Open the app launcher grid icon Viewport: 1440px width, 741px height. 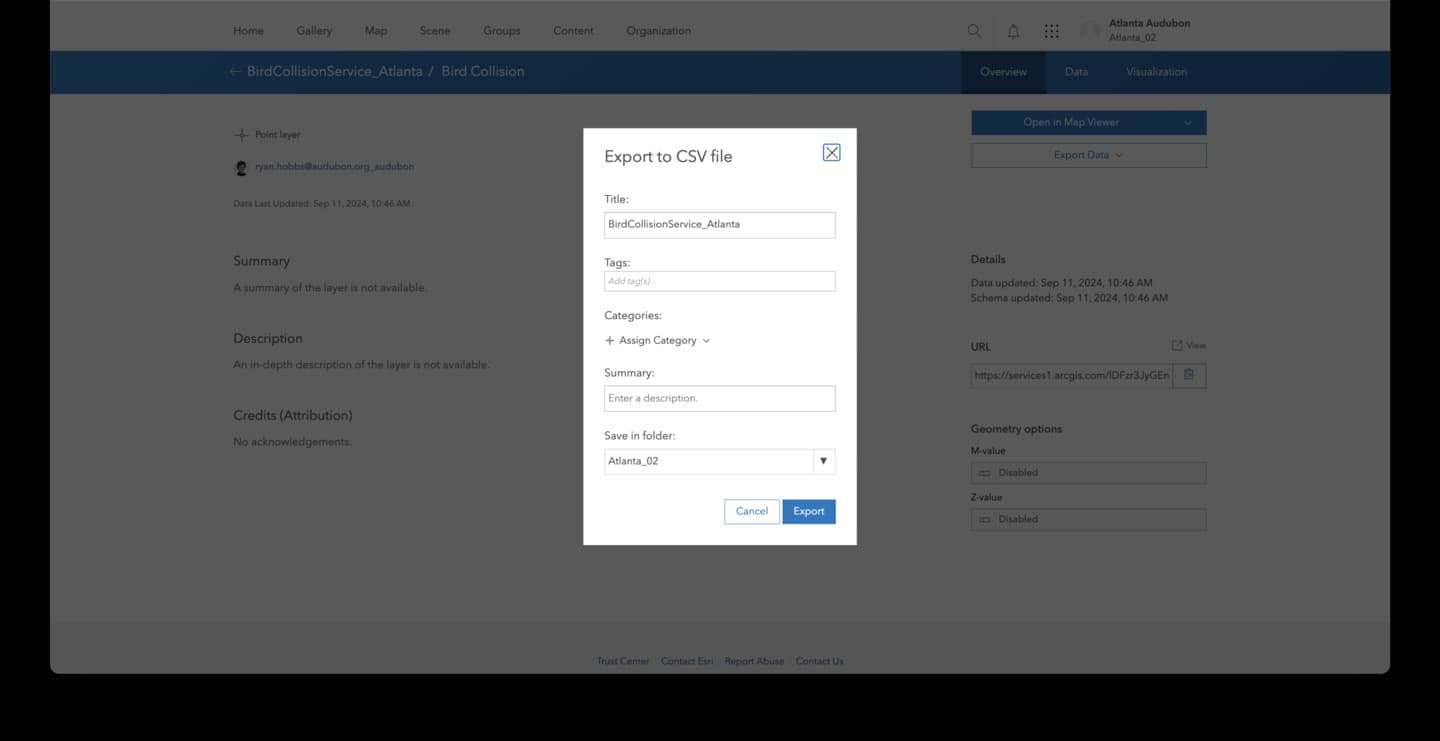coord(1052,31)
